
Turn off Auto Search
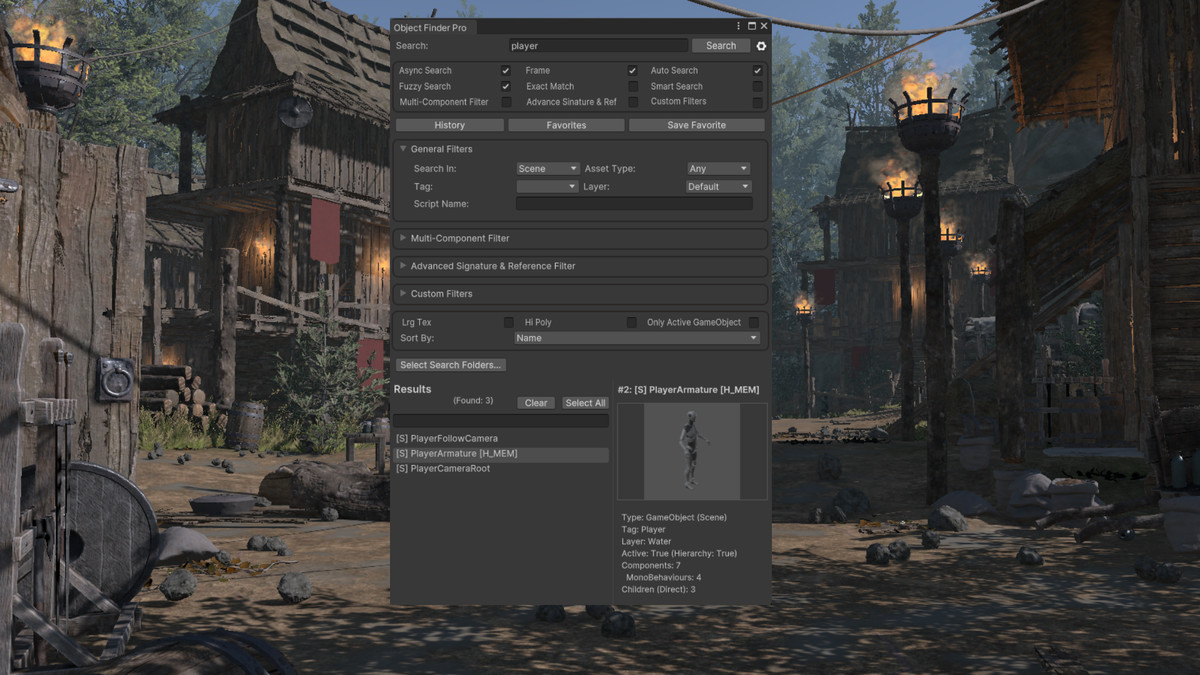757,70
